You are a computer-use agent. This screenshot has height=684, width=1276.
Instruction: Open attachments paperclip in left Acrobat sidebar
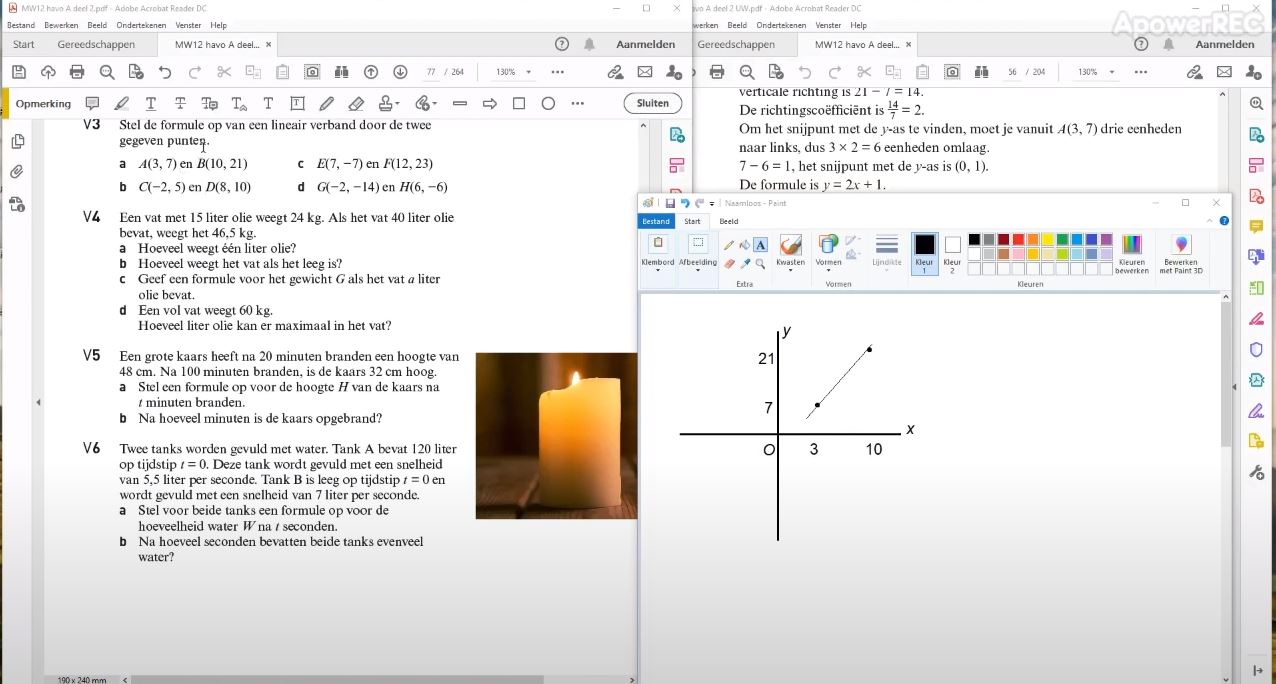point(17,172)
